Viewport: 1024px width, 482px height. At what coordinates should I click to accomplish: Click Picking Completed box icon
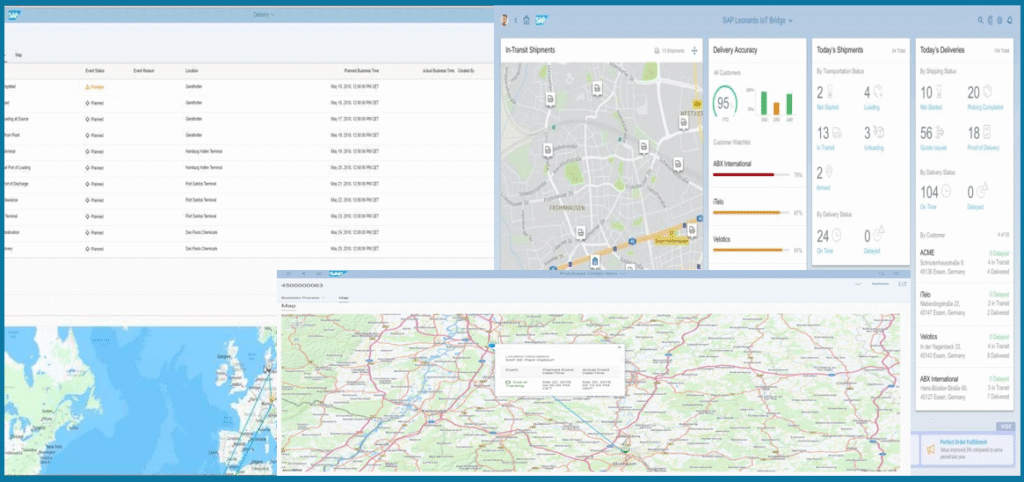pyautogui.click(x=987, y=91)
